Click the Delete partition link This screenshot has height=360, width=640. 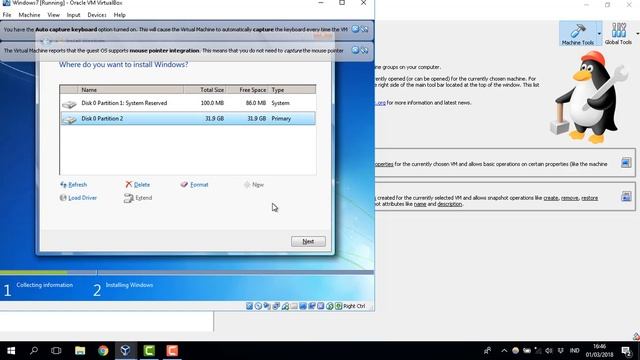pos(138,184)
